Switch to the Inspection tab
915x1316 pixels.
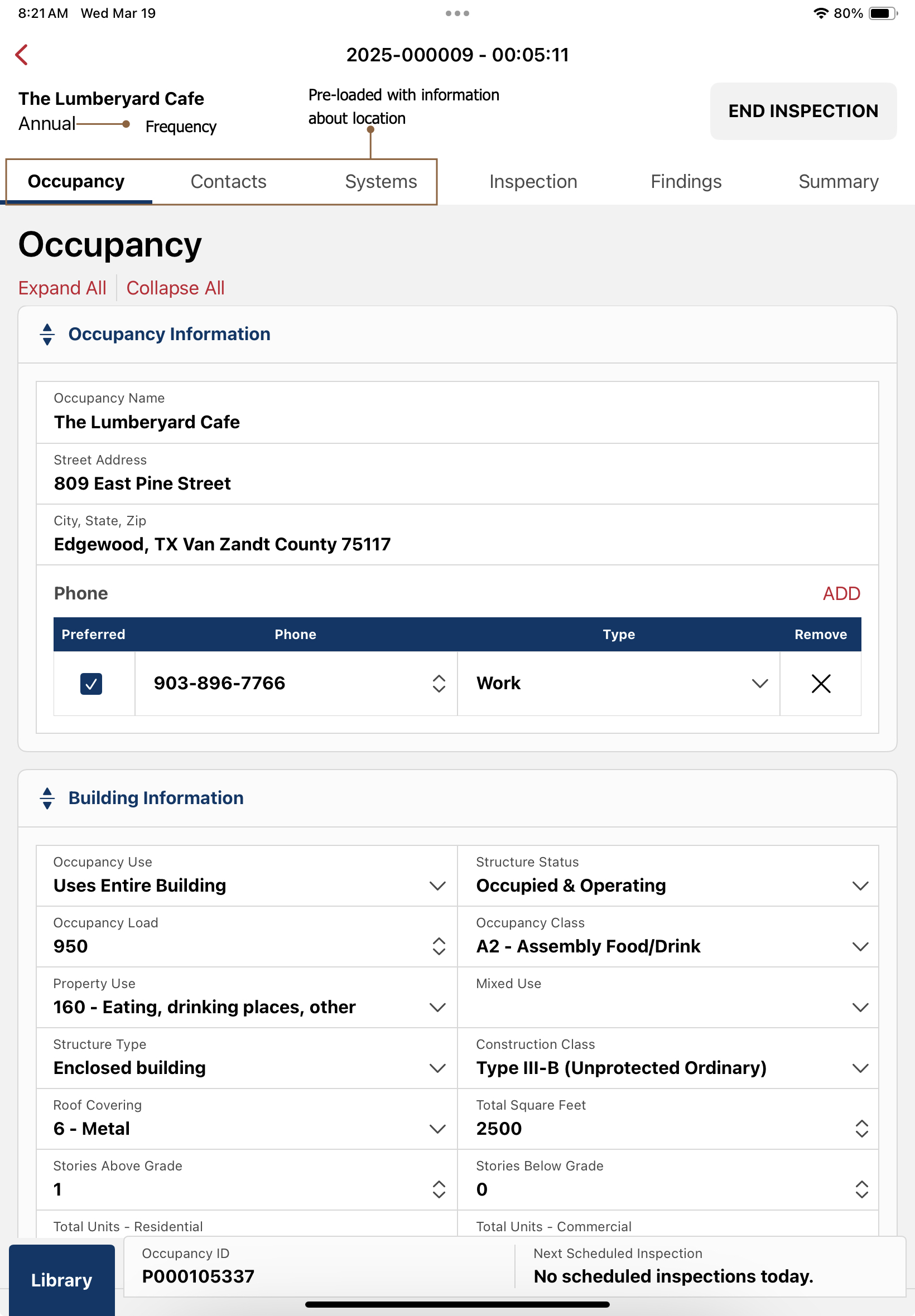pos(533,182)
